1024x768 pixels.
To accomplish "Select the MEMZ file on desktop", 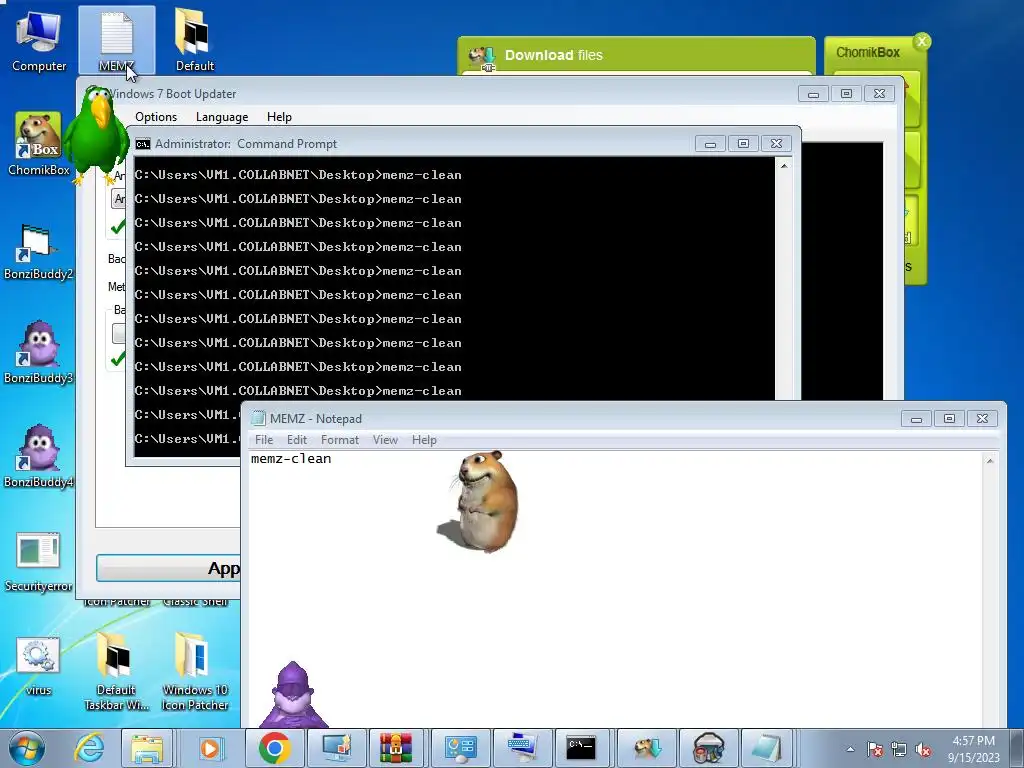I will pyautogui.click(x=116, y=40).
